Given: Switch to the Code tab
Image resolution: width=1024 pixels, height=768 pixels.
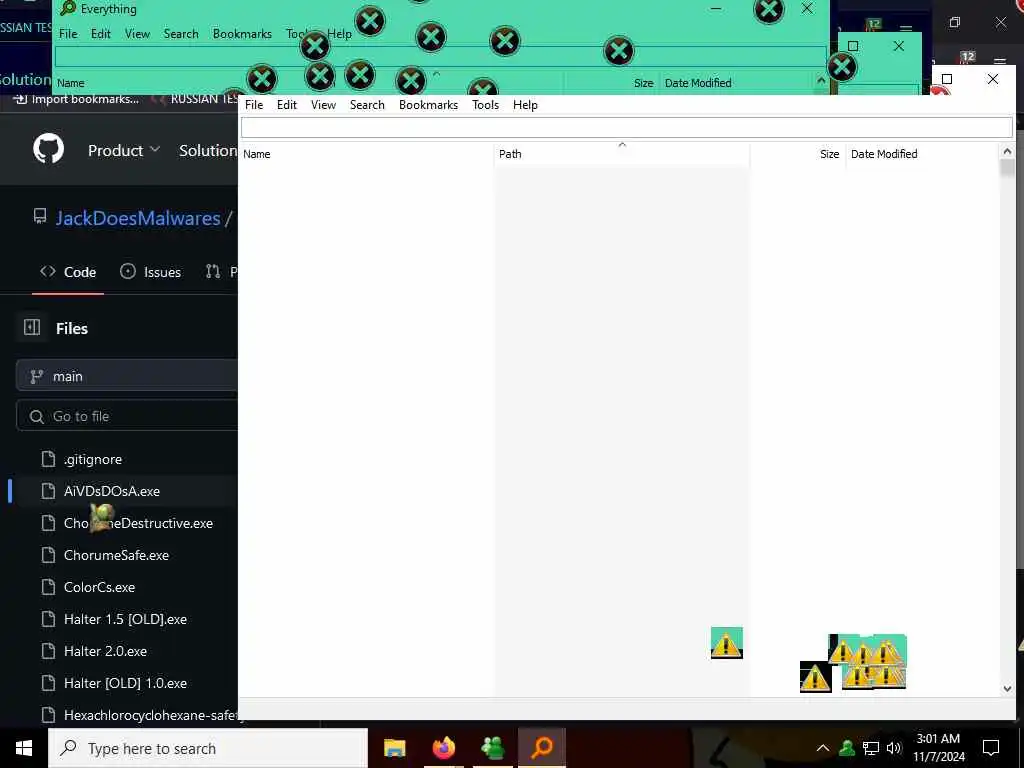Looking at the screenshot, I should click(68, 272).
